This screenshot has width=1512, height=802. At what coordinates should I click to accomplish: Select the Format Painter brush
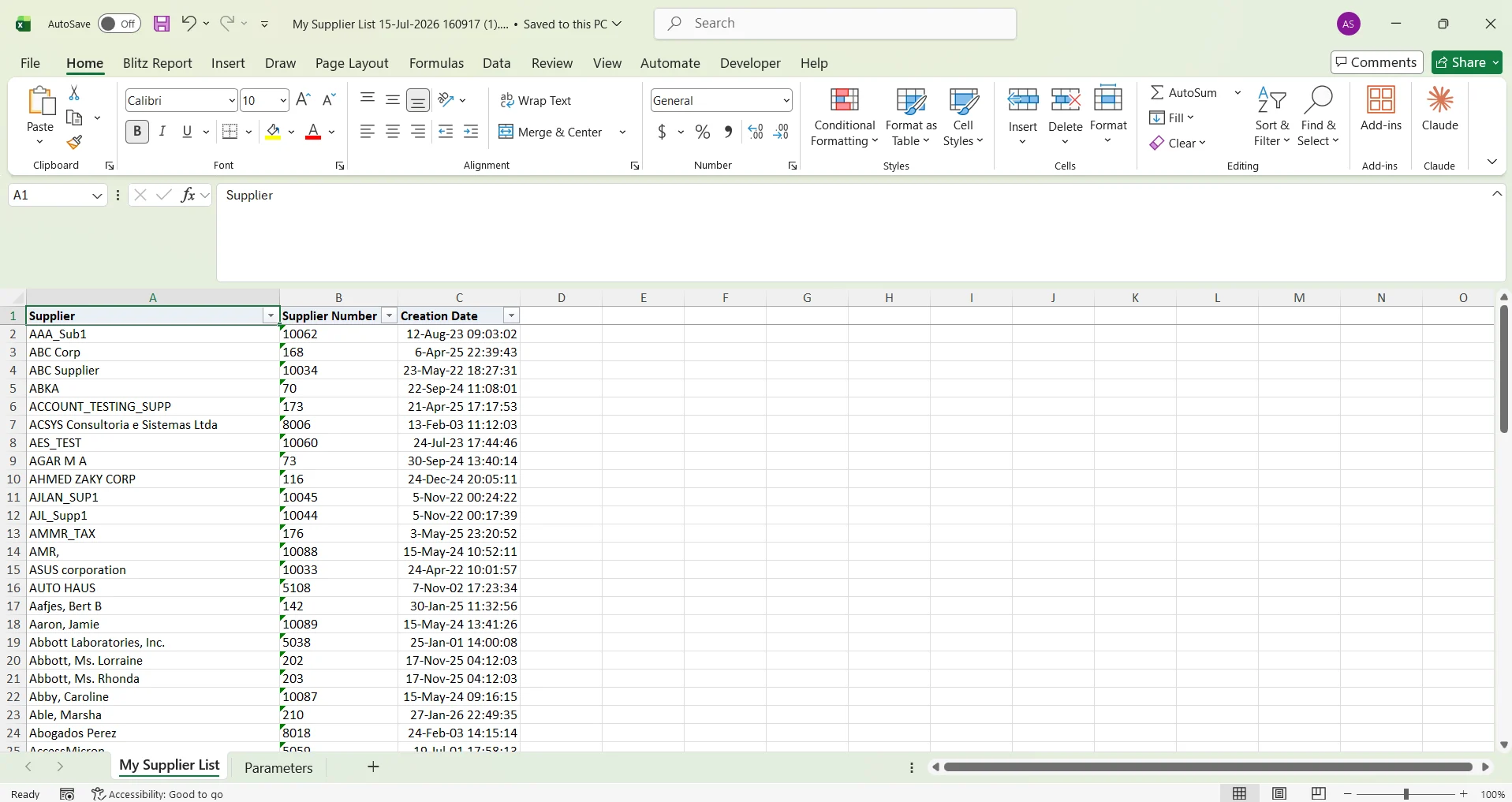(74, 142)
